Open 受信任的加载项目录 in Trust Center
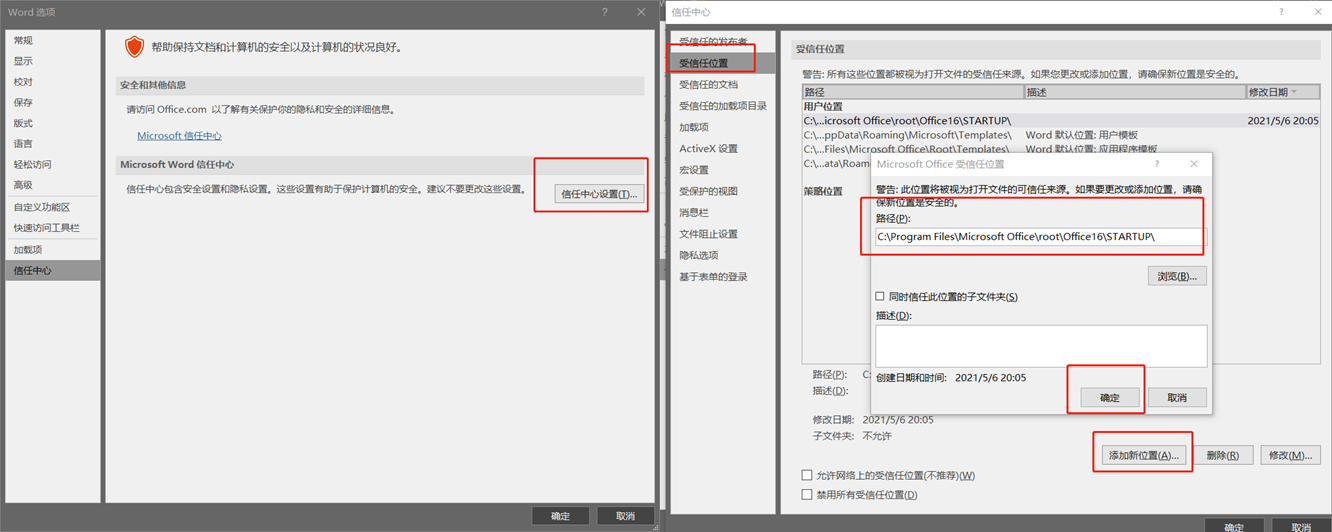Screen dimensions: 1332x532 click(722, 105)
